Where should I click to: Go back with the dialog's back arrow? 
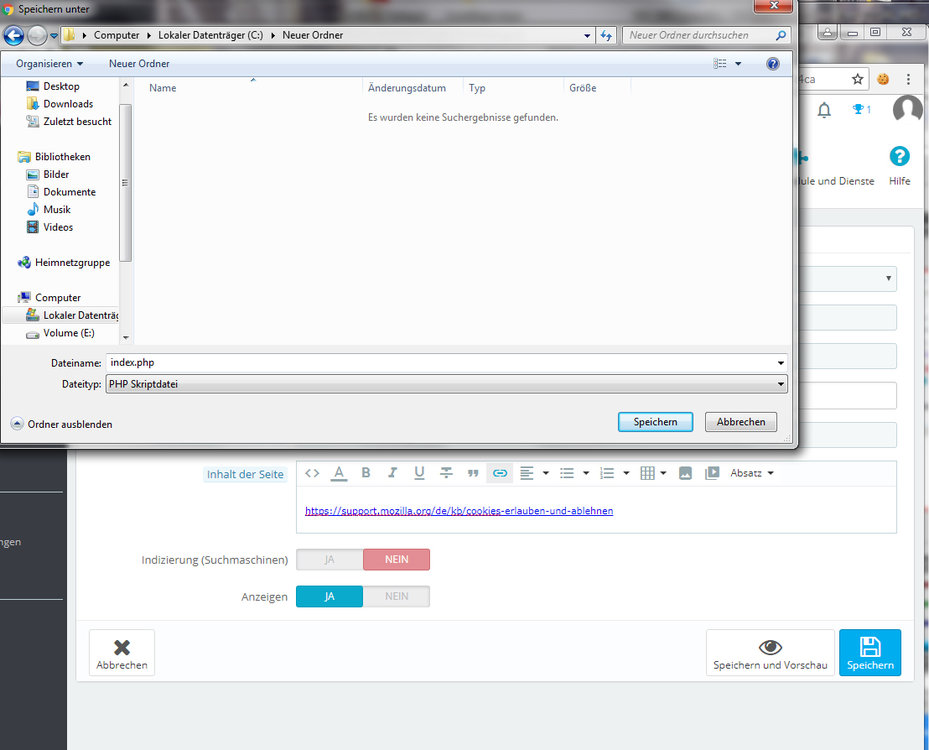[14, 36]
